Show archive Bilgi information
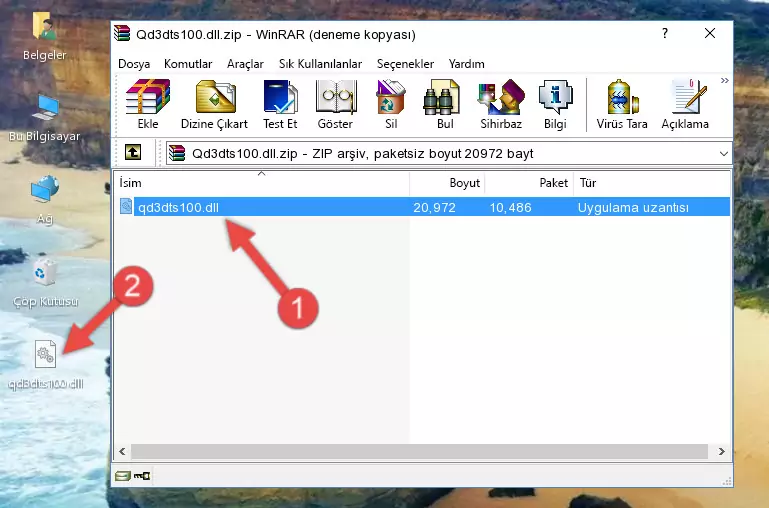 pos(555,104)
